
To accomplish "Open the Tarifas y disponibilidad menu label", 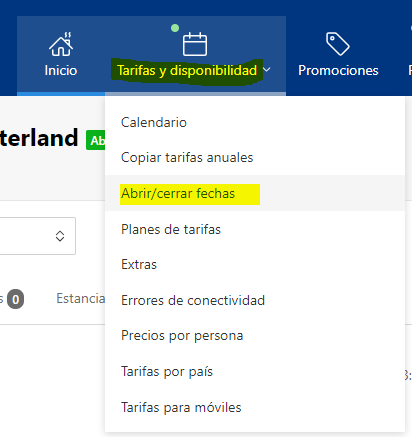I will coord(187,71).
